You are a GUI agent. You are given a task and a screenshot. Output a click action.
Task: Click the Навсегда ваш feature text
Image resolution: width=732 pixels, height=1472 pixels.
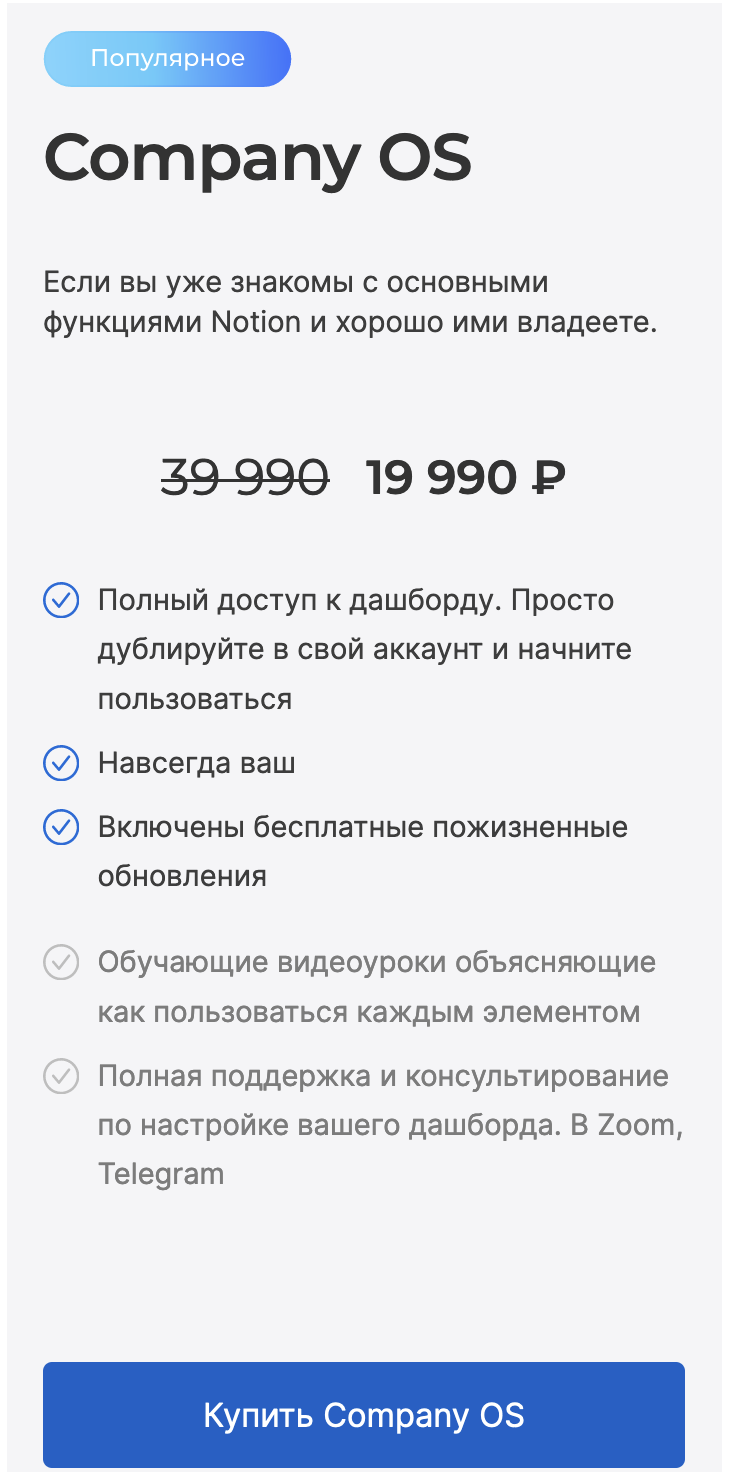tap(197, 764)
